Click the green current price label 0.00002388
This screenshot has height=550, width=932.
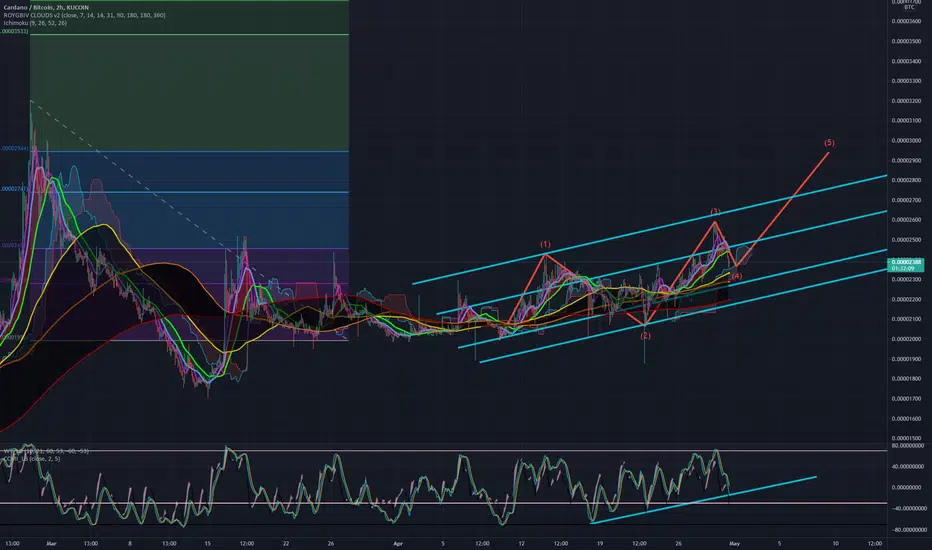click(x=906, y=265)
